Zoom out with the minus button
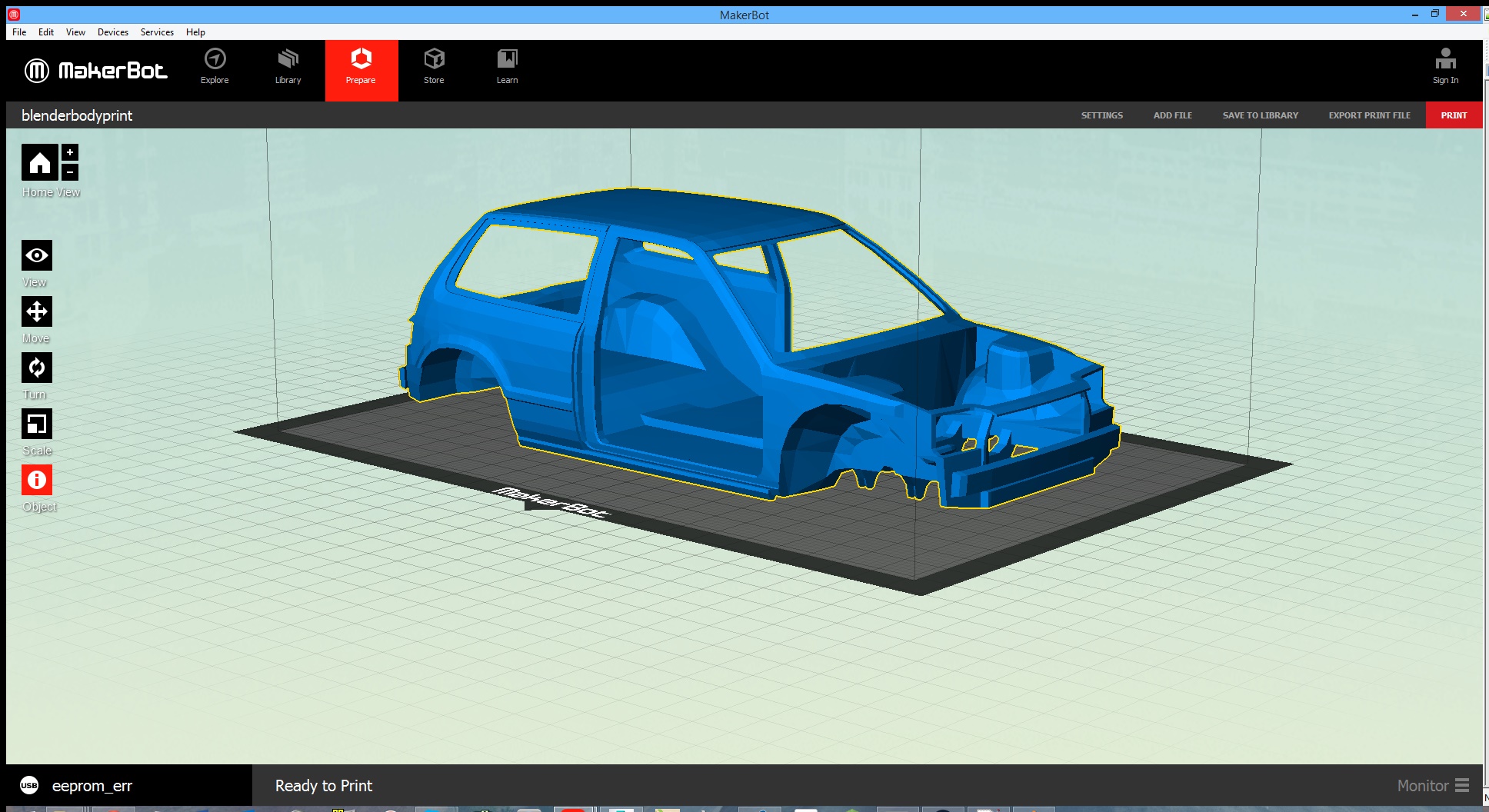The width and height of the screenshot is (1489, 812). point(70,171)
